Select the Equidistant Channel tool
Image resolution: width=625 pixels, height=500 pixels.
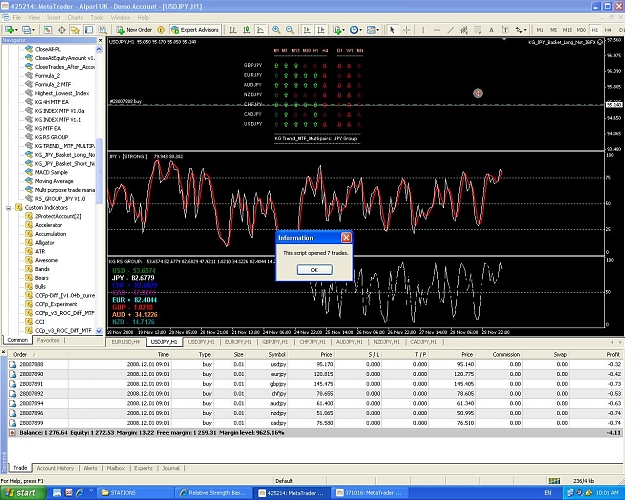click(464, 30)
